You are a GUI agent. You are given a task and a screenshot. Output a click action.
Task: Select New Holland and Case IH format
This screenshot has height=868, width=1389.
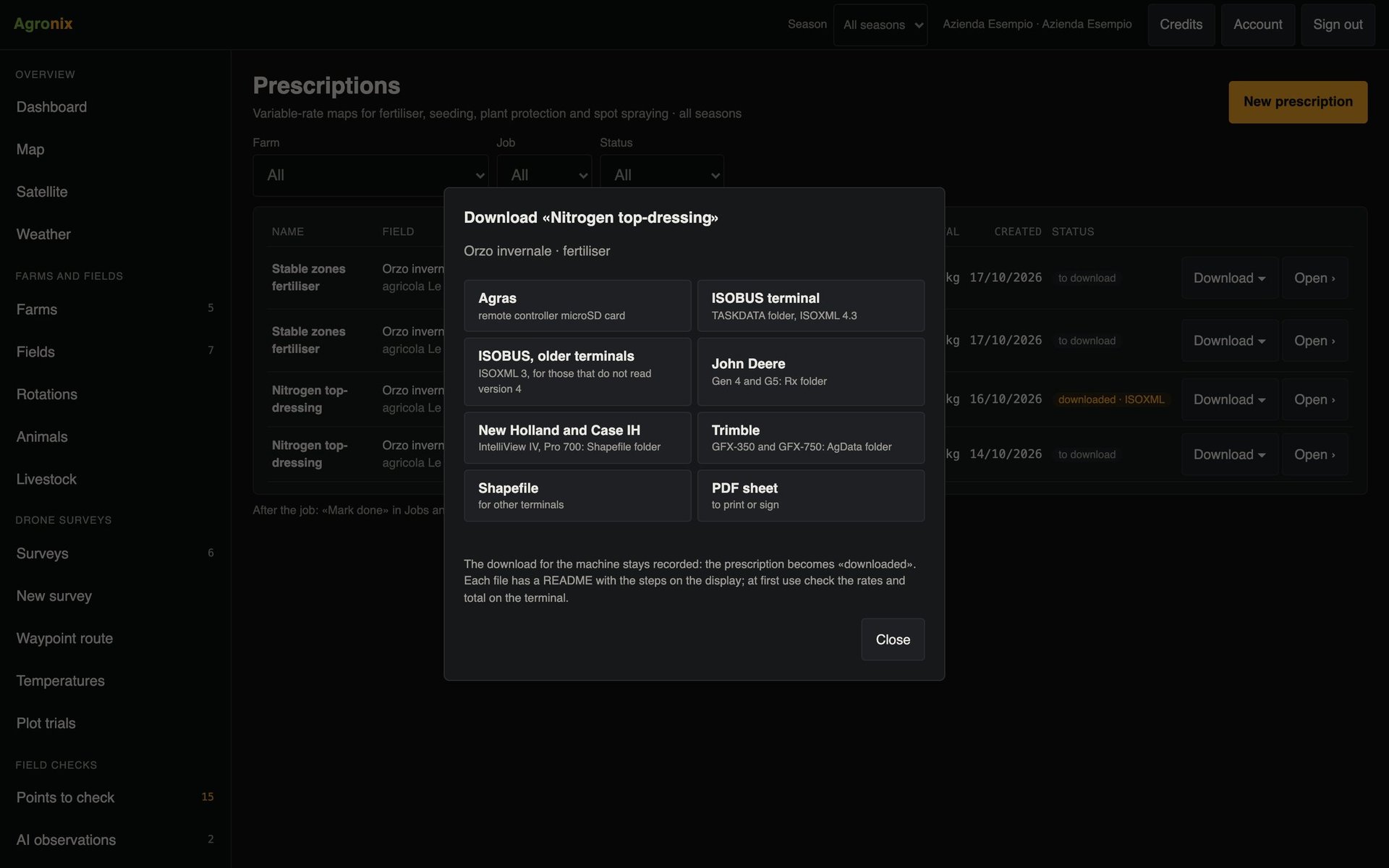click(577, 438)
